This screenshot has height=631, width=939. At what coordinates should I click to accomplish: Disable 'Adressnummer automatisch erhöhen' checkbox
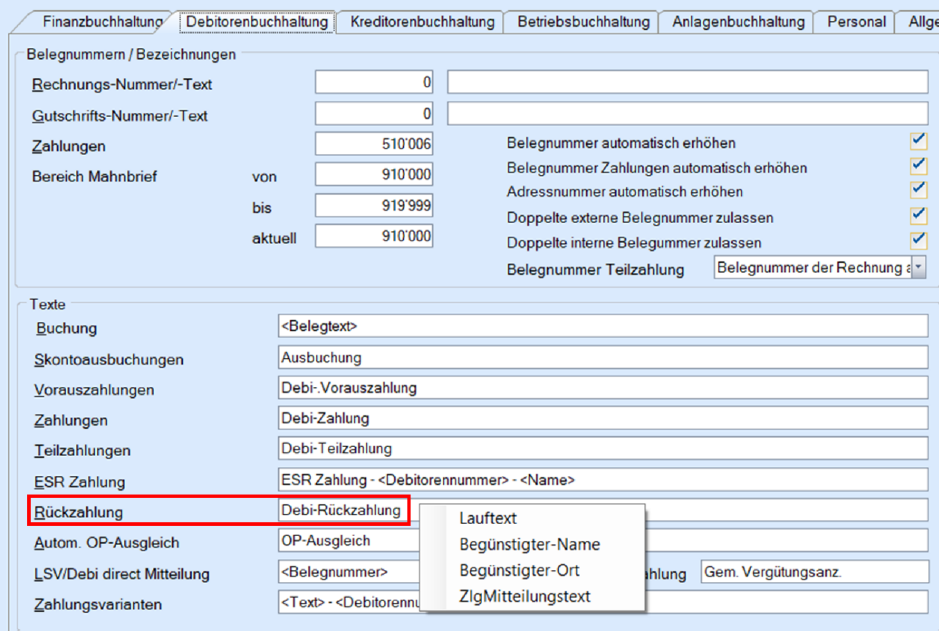pos(918,191)
